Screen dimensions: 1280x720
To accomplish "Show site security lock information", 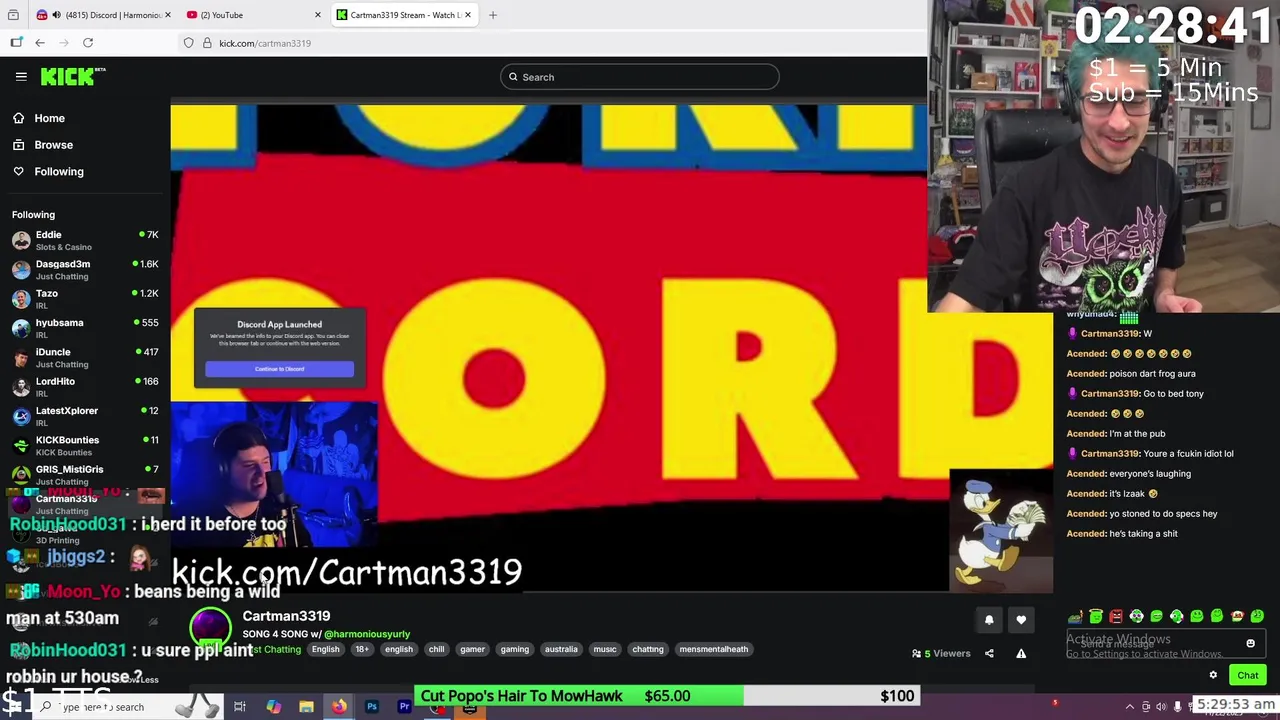I will (x=207, y=43).
